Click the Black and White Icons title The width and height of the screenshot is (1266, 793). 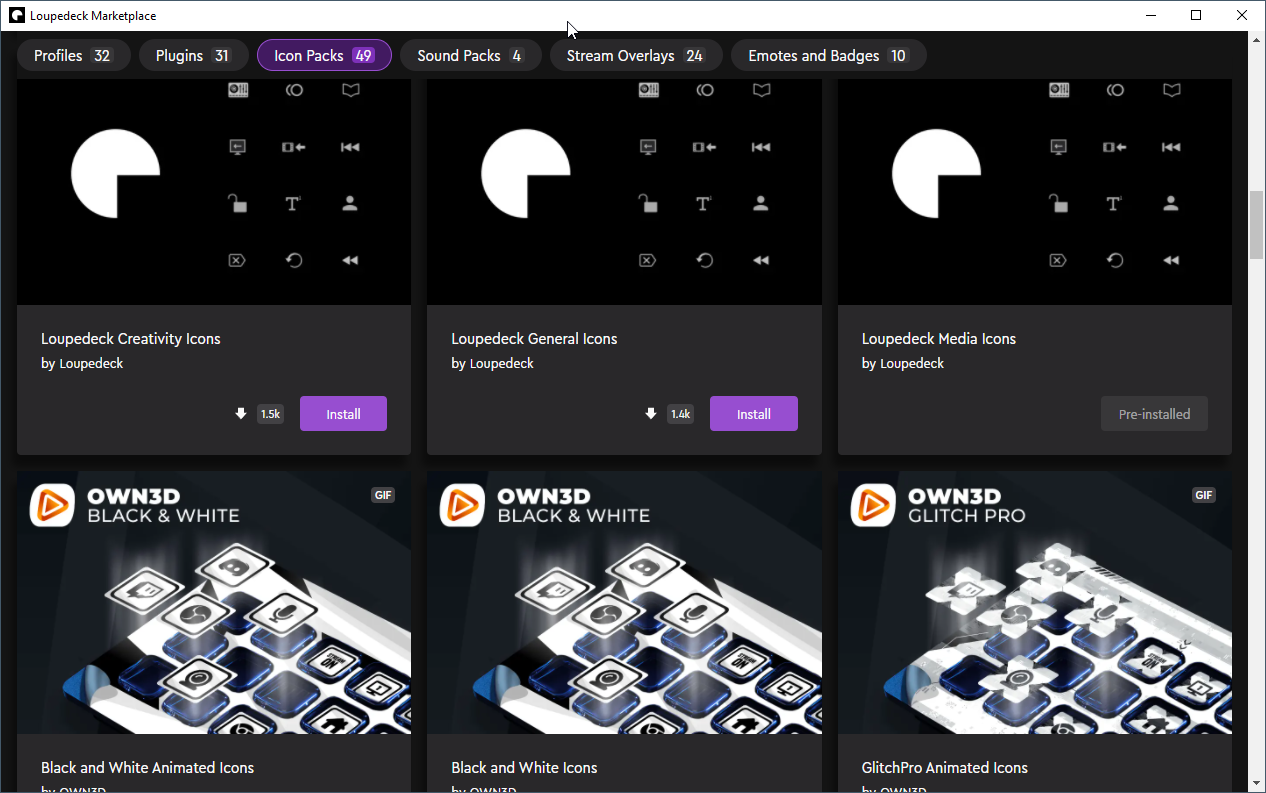[x=524, y=768]
